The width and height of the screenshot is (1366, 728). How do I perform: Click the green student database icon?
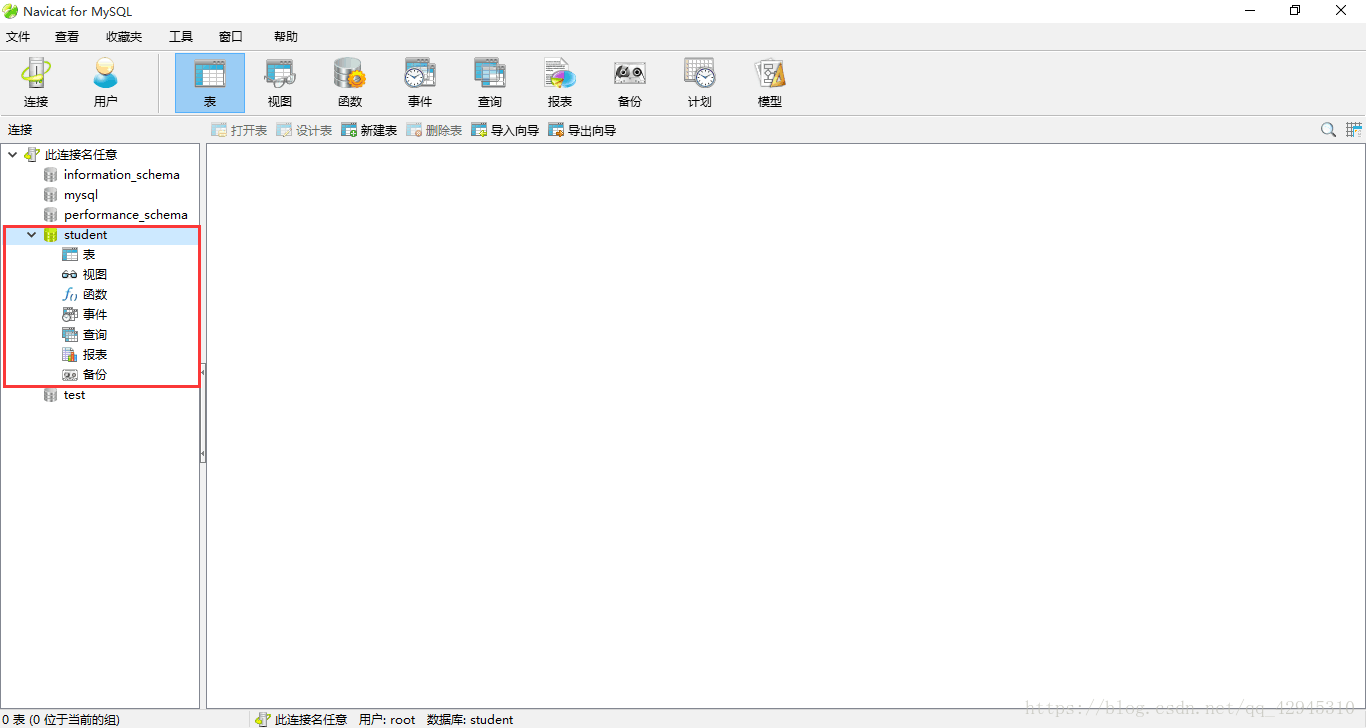click(x=51, y=235)
